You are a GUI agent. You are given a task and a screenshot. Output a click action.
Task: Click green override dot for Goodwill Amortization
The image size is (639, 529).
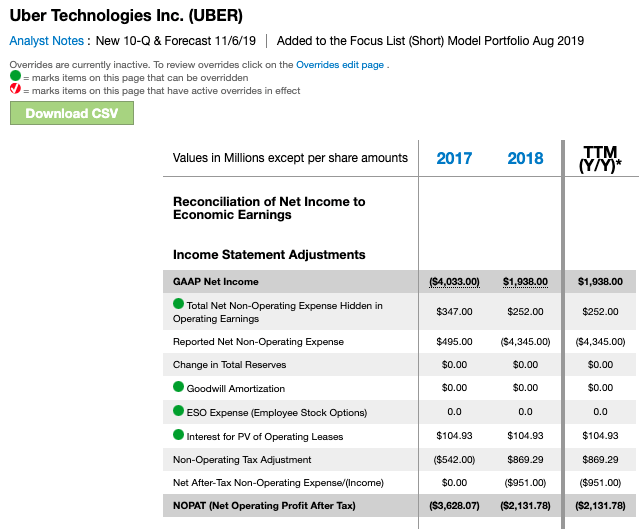click(178, 387)
